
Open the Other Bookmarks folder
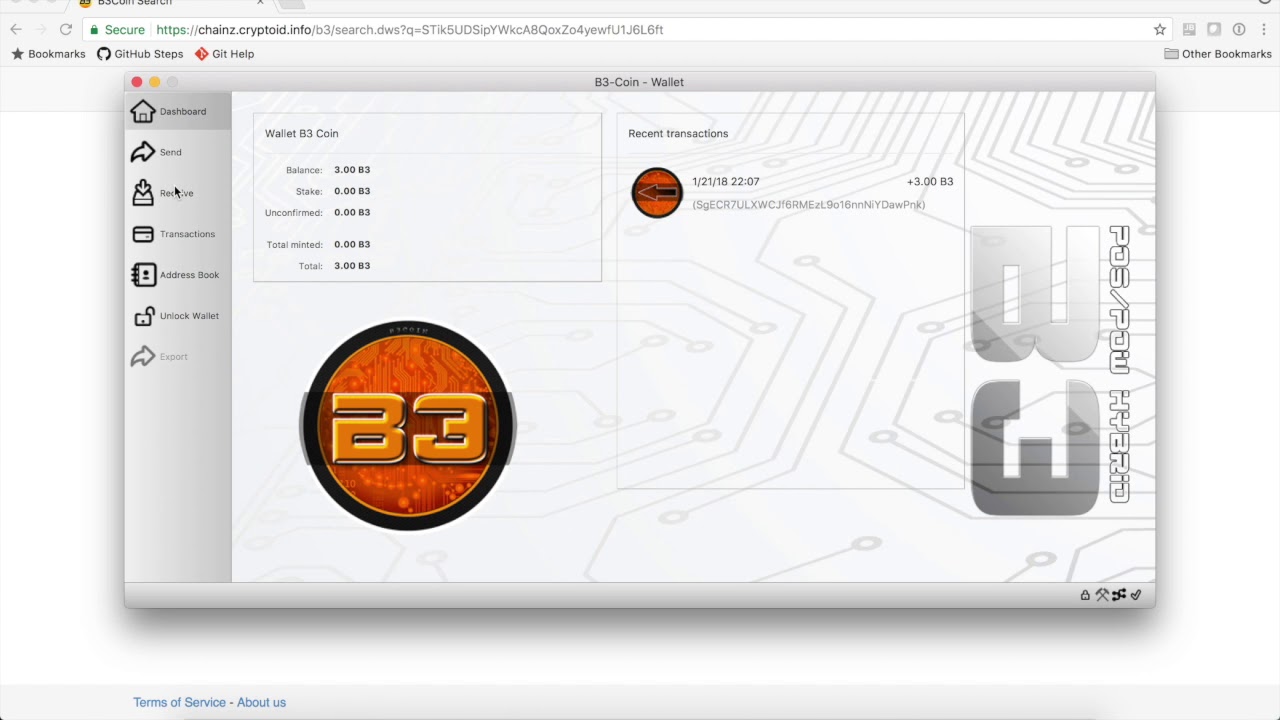(x=1218, y=54)
